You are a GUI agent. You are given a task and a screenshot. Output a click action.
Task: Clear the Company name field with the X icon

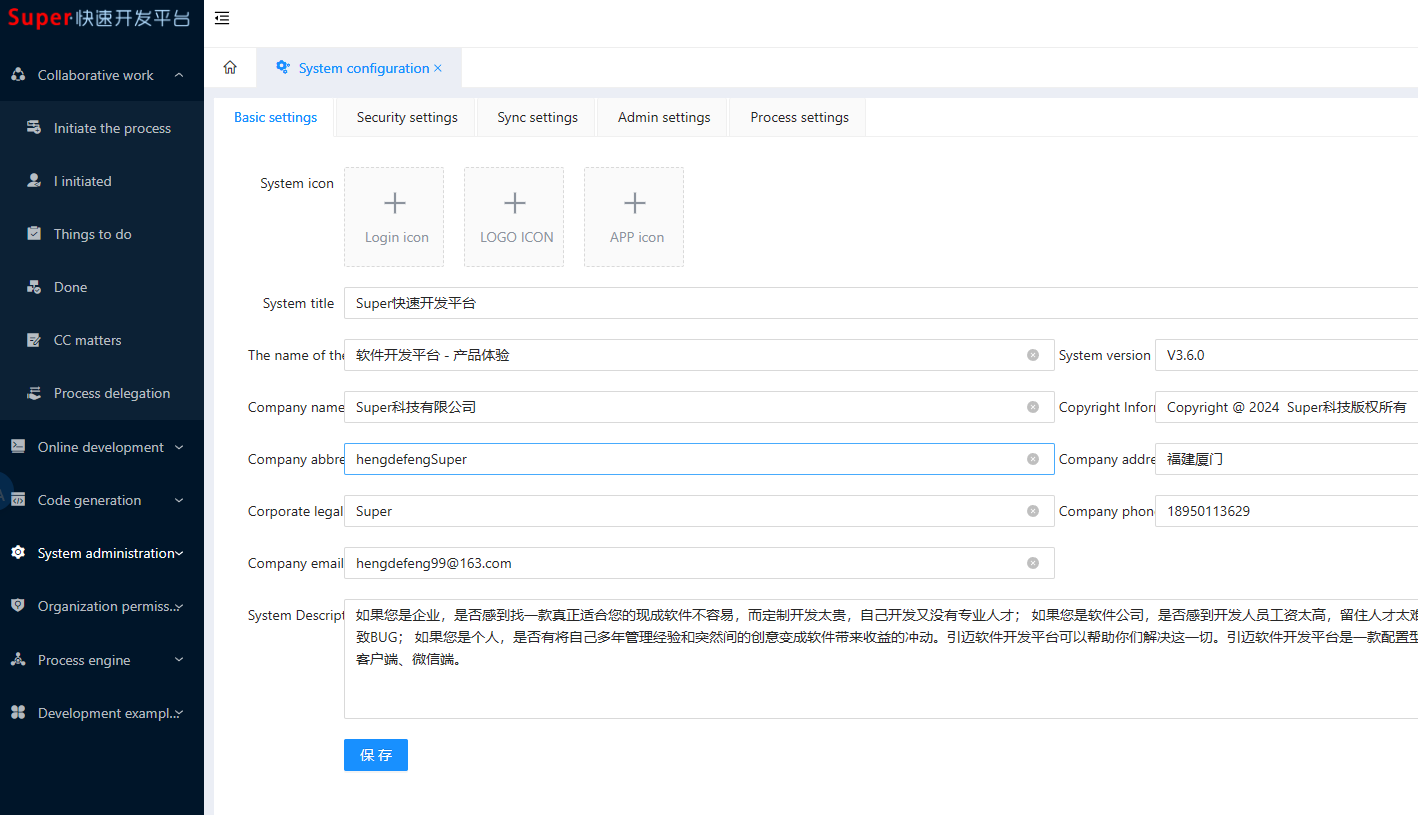(1033, 407)
